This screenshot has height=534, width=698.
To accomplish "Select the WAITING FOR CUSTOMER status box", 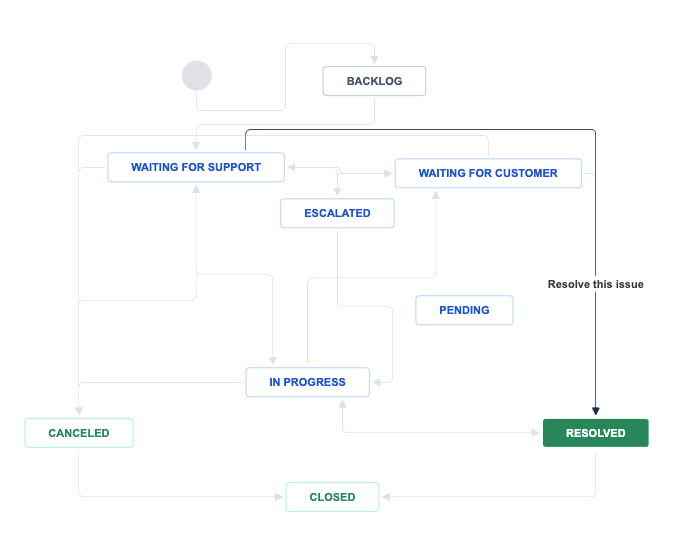I will click(488, 173).
